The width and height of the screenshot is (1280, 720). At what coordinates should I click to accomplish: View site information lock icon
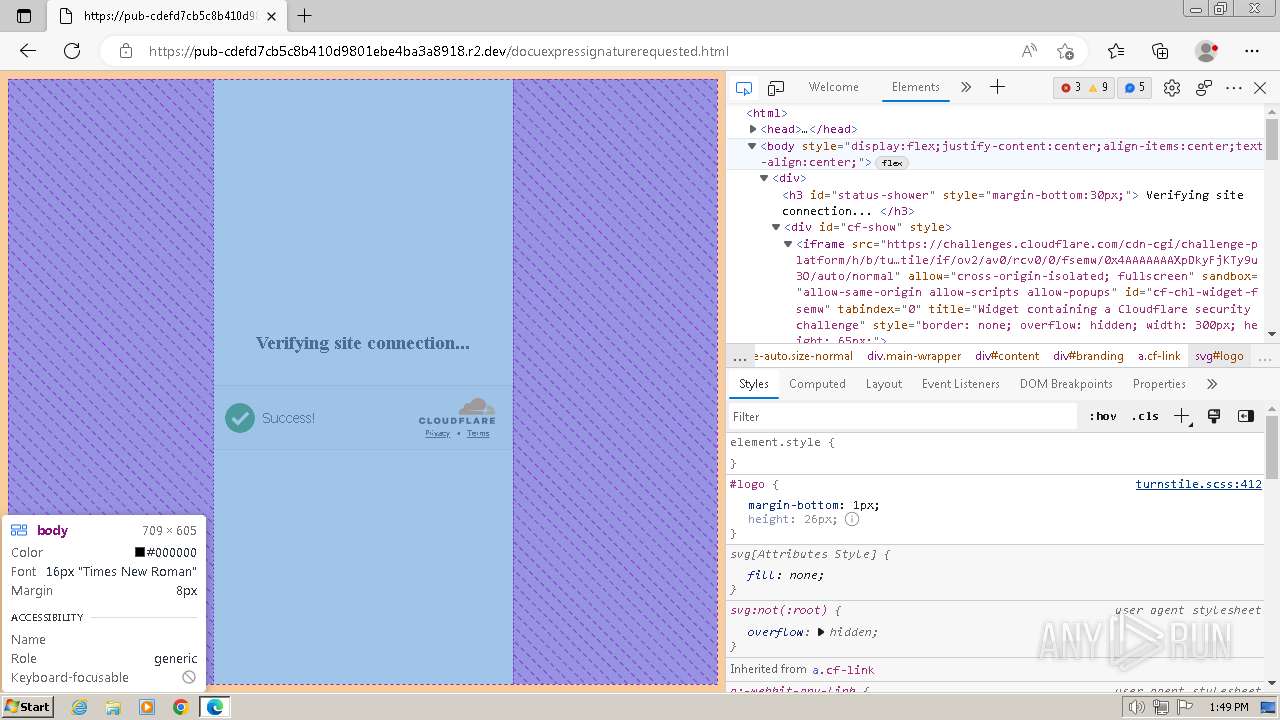tap(126, 51)
